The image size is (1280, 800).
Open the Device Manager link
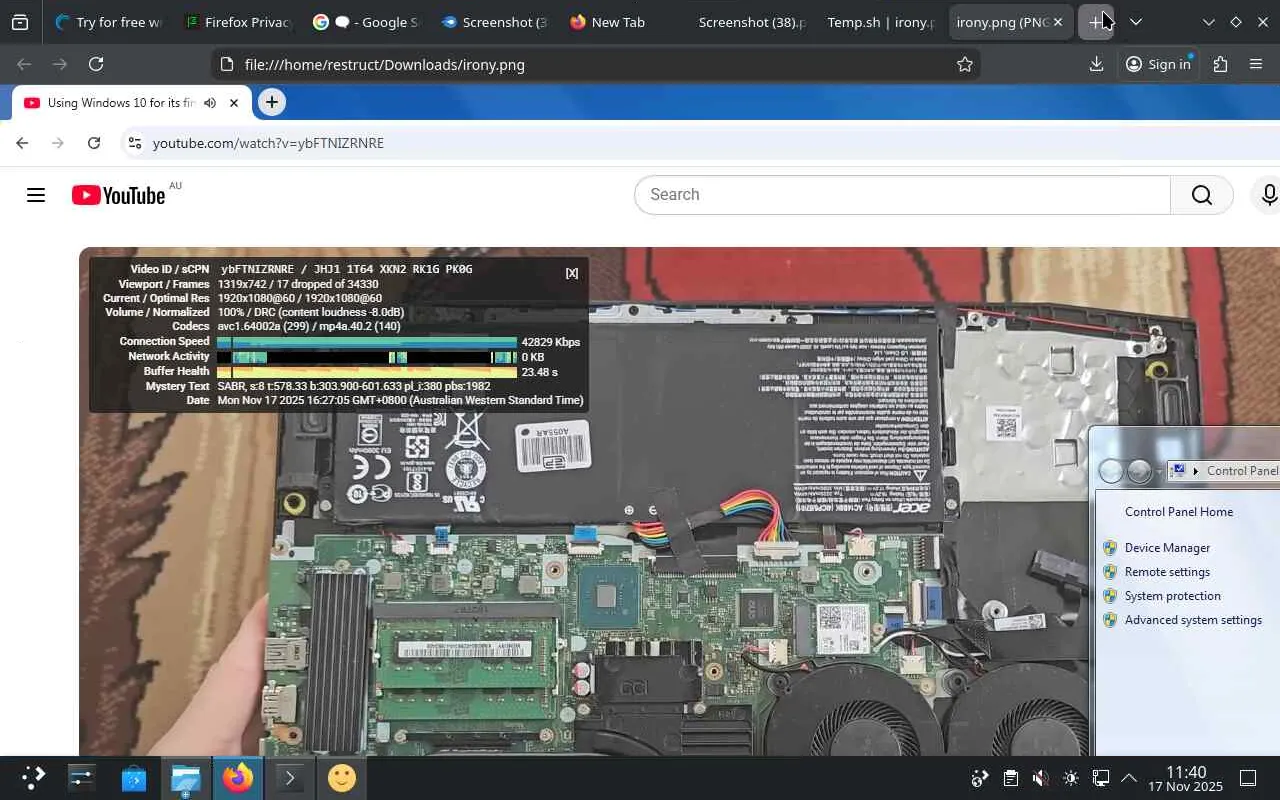click(x=1167, y=548)
